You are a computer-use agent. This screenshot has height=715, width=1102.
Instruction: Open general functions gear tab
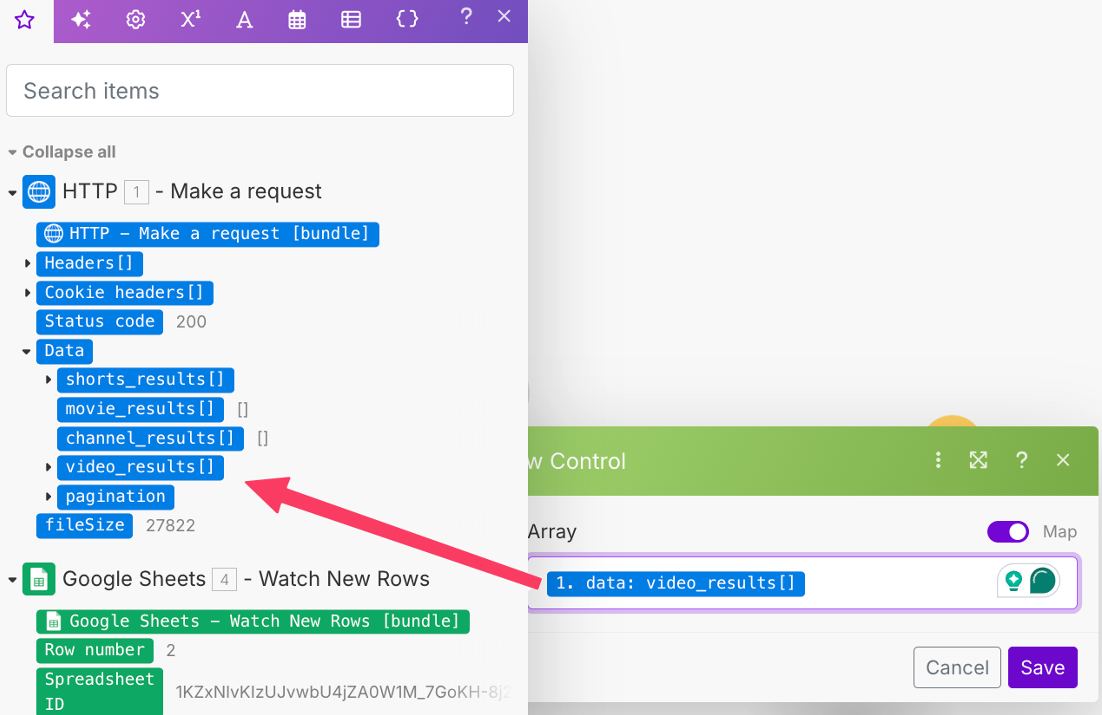tap(135, 20)
